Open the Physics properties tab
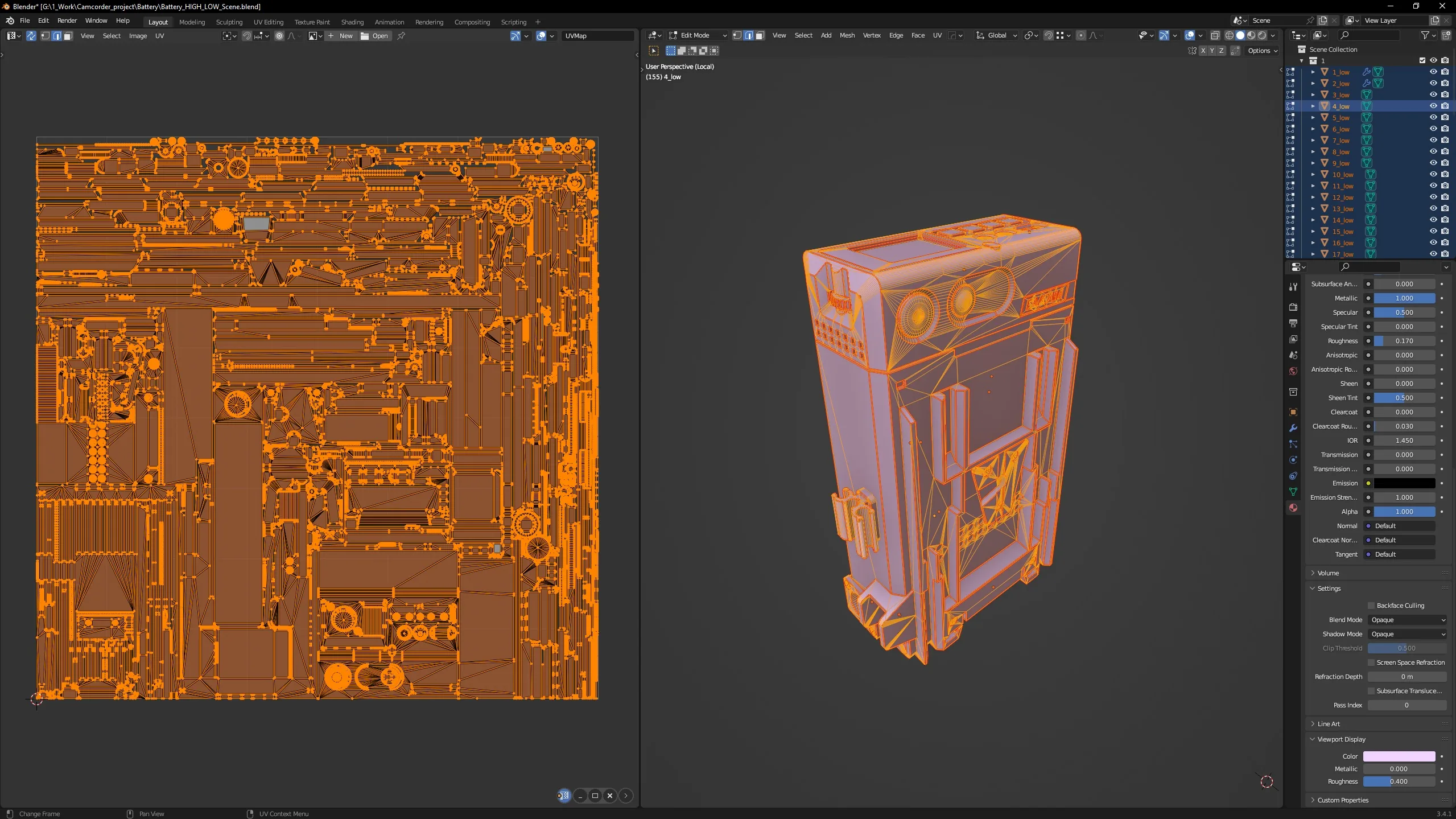The height and width of the screenshot is (819, 1456). tap(1293, 460)
